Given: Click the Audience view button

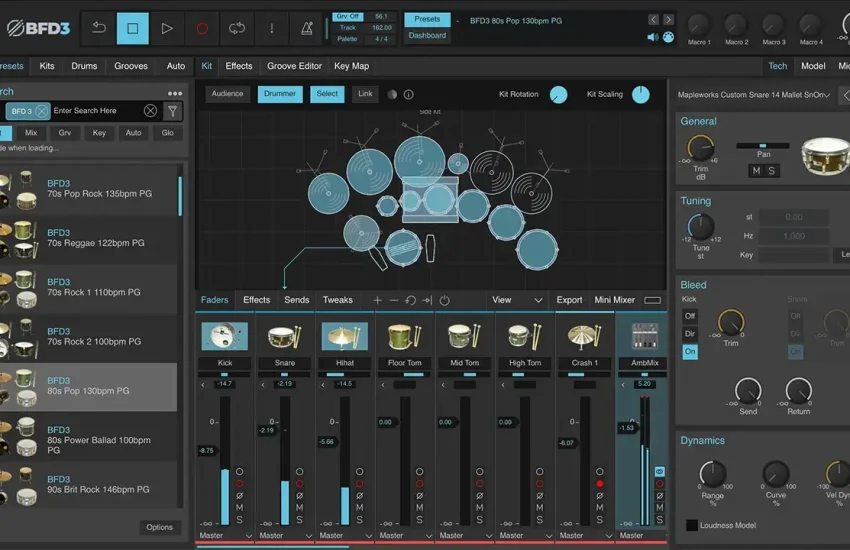Looking at the screenshot, I should (x=227, y=94).
